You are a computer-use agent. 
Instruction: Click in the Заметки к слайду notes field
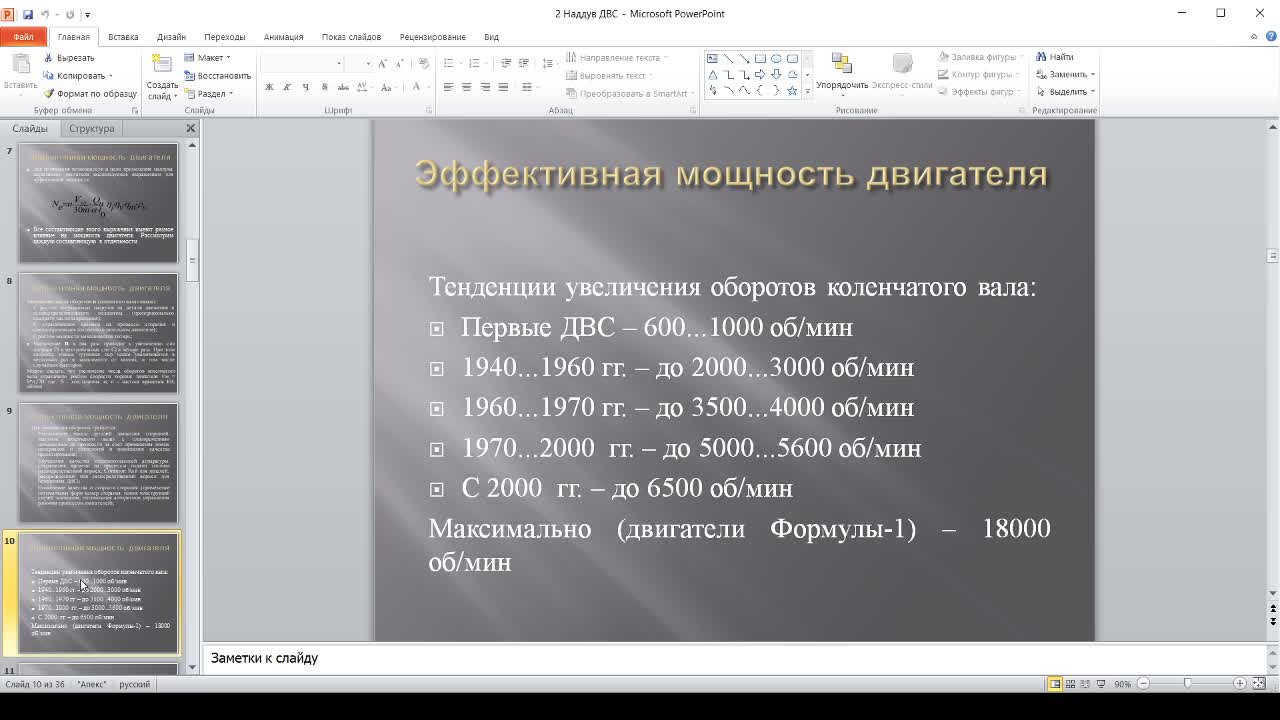pos(734,658)
